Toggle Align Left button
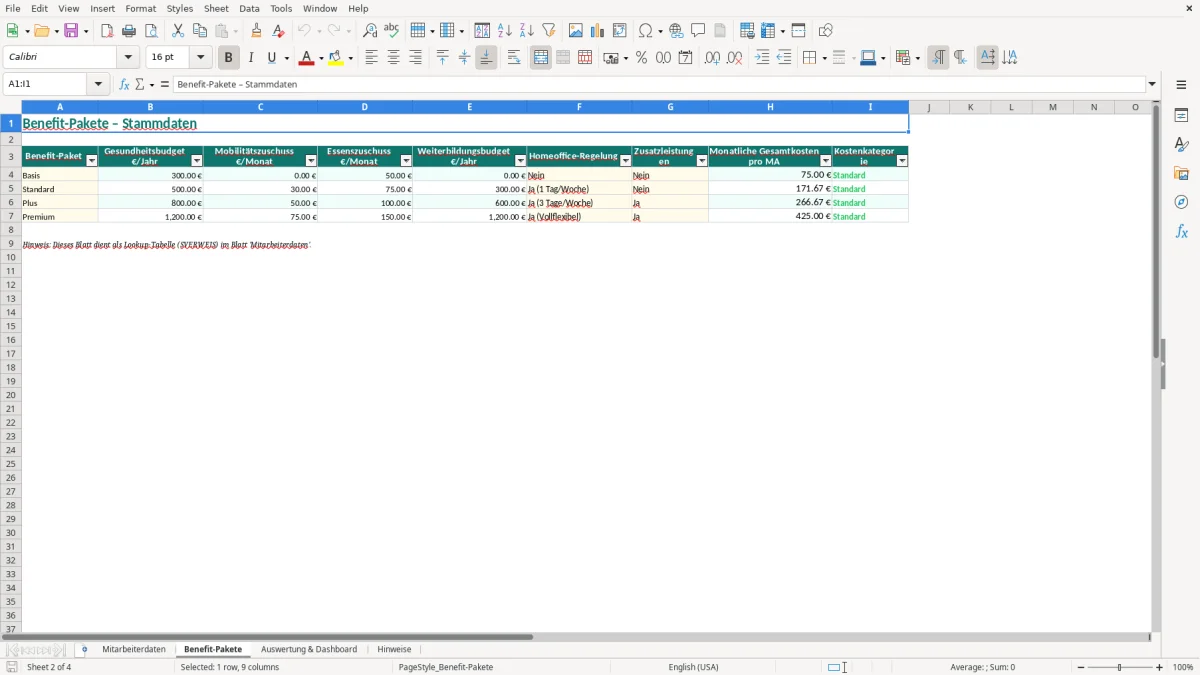Viewport: 1200px width, 675px height. 372,58
